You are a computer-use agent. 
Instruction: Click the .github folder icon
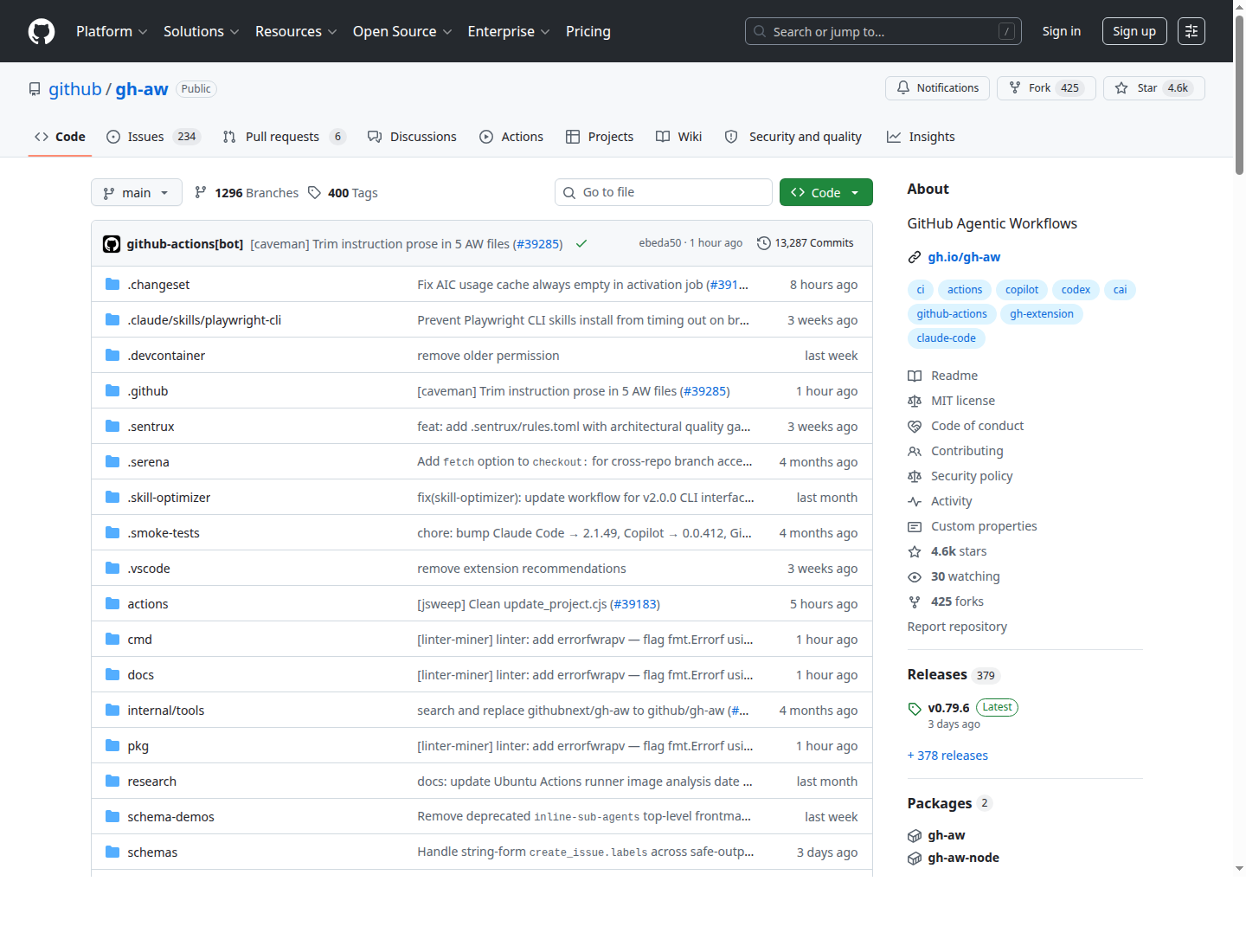click(112, 390)
